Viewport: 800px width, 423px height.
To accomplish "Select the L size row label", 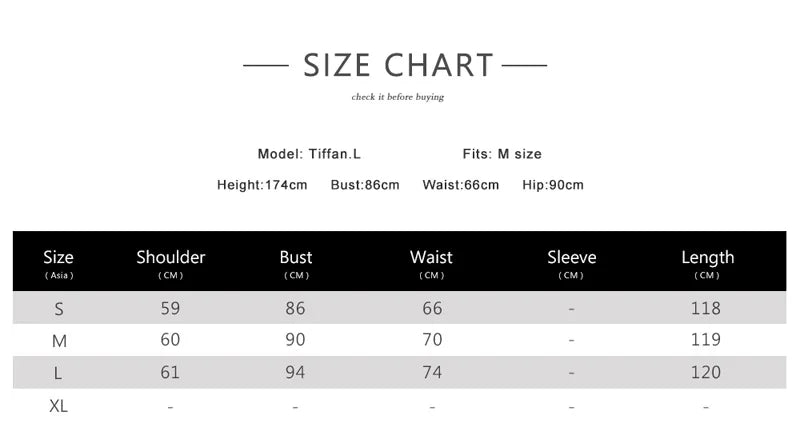I will [58, 374].
